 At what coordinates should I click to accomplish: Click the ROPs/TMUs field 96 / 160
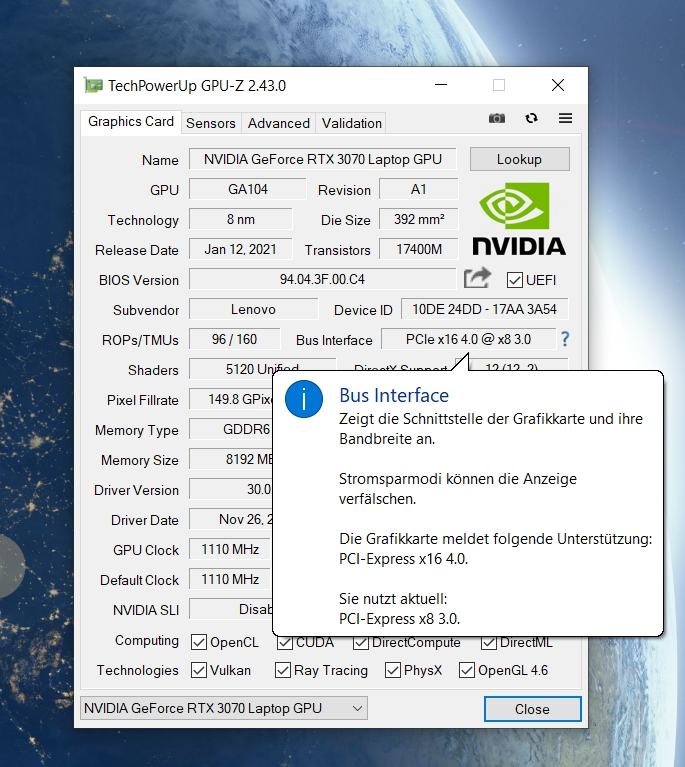(235, 339)
